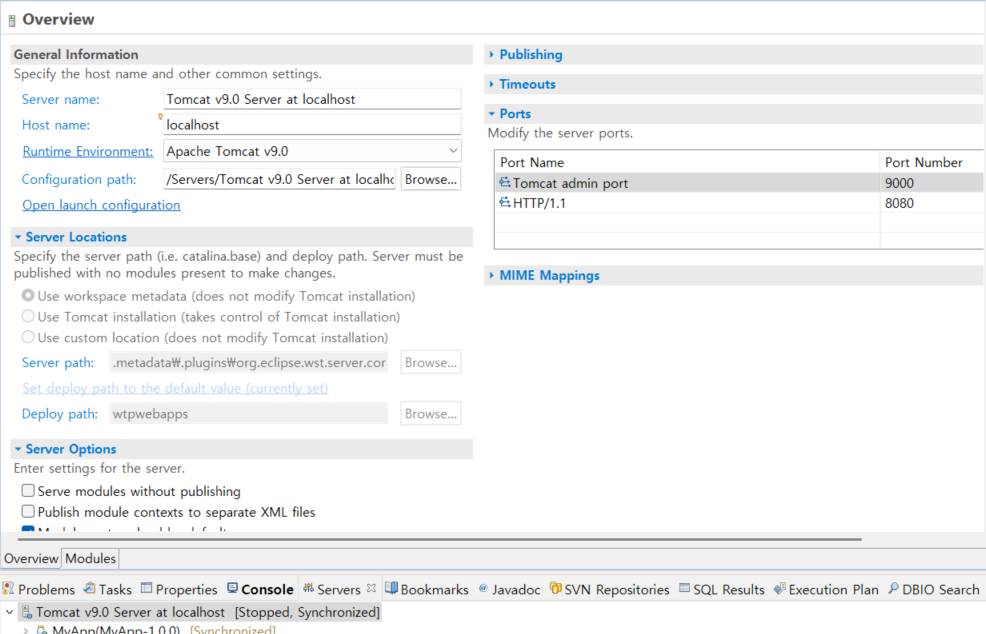Click the horizontal scrollbar of the editor
The width and height of the screenshot is (986, 634).
[440, 539]
